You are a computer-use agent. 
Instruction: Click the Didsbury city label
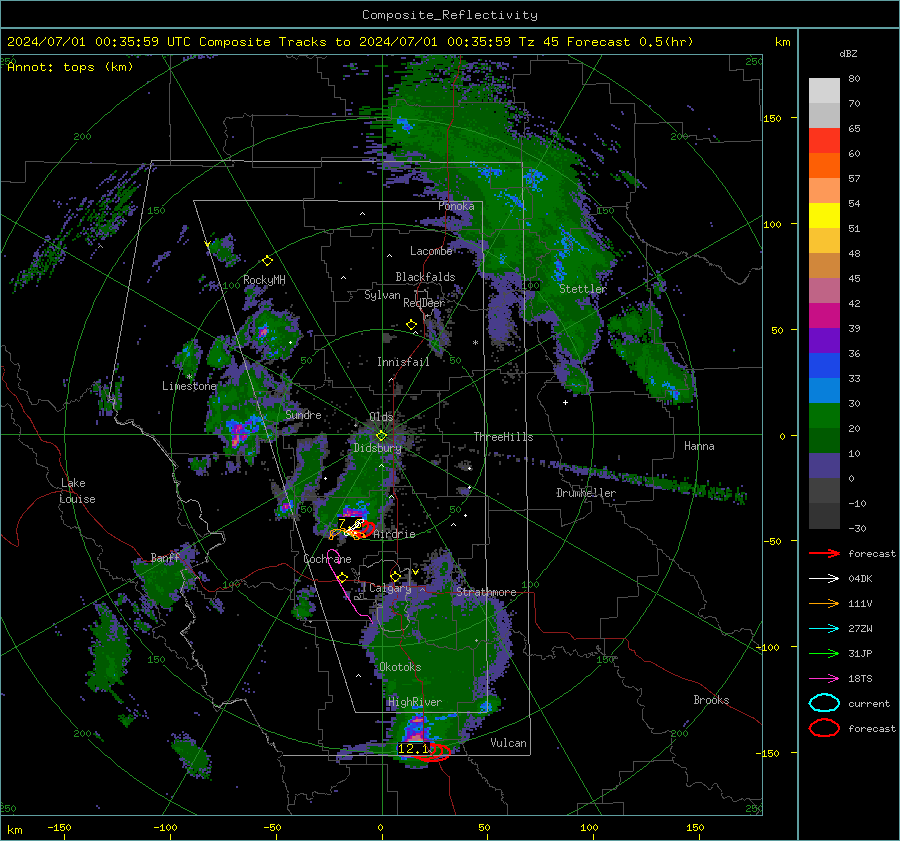tap(377, 448)
